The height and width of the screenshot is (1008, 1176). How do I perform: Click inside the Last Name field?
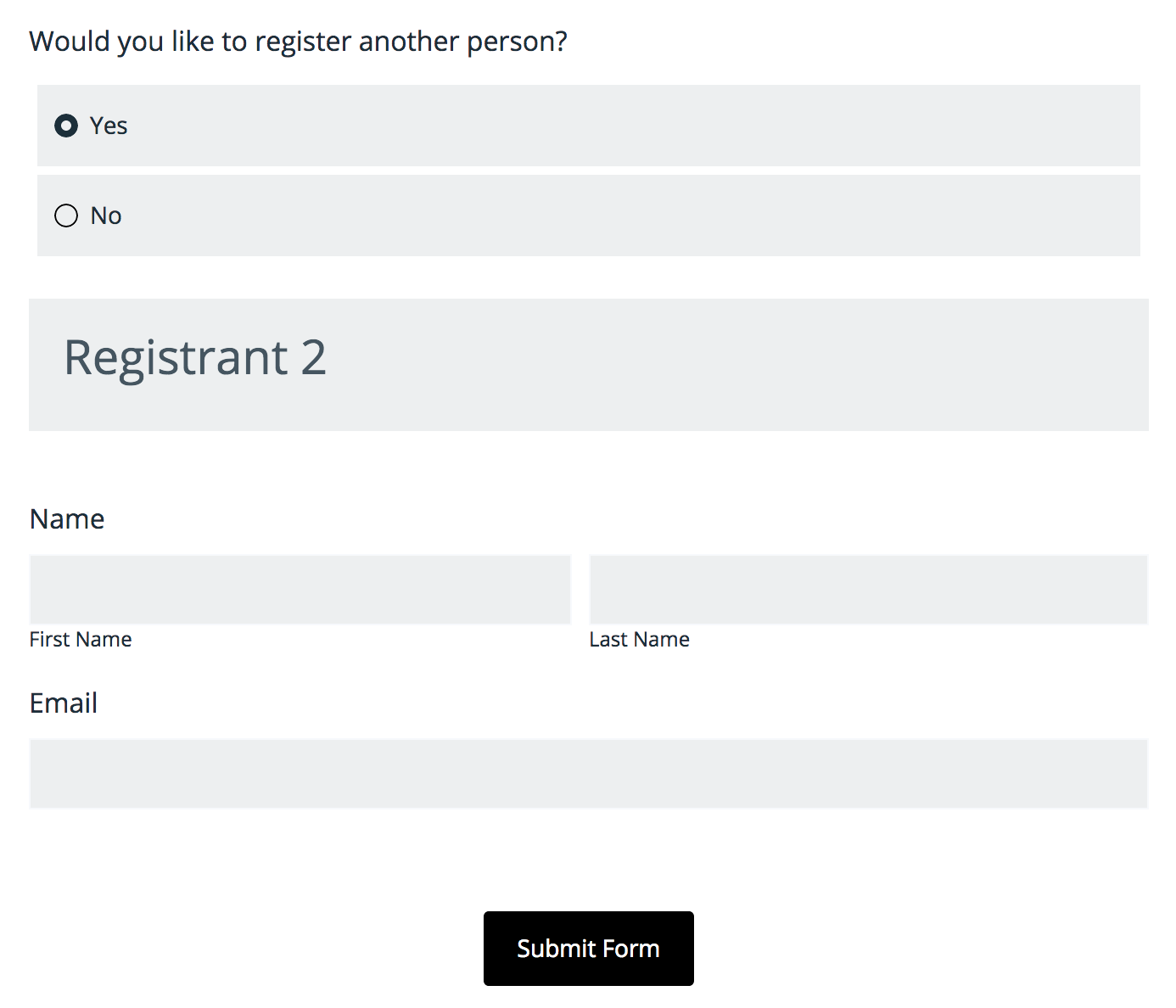868,589
